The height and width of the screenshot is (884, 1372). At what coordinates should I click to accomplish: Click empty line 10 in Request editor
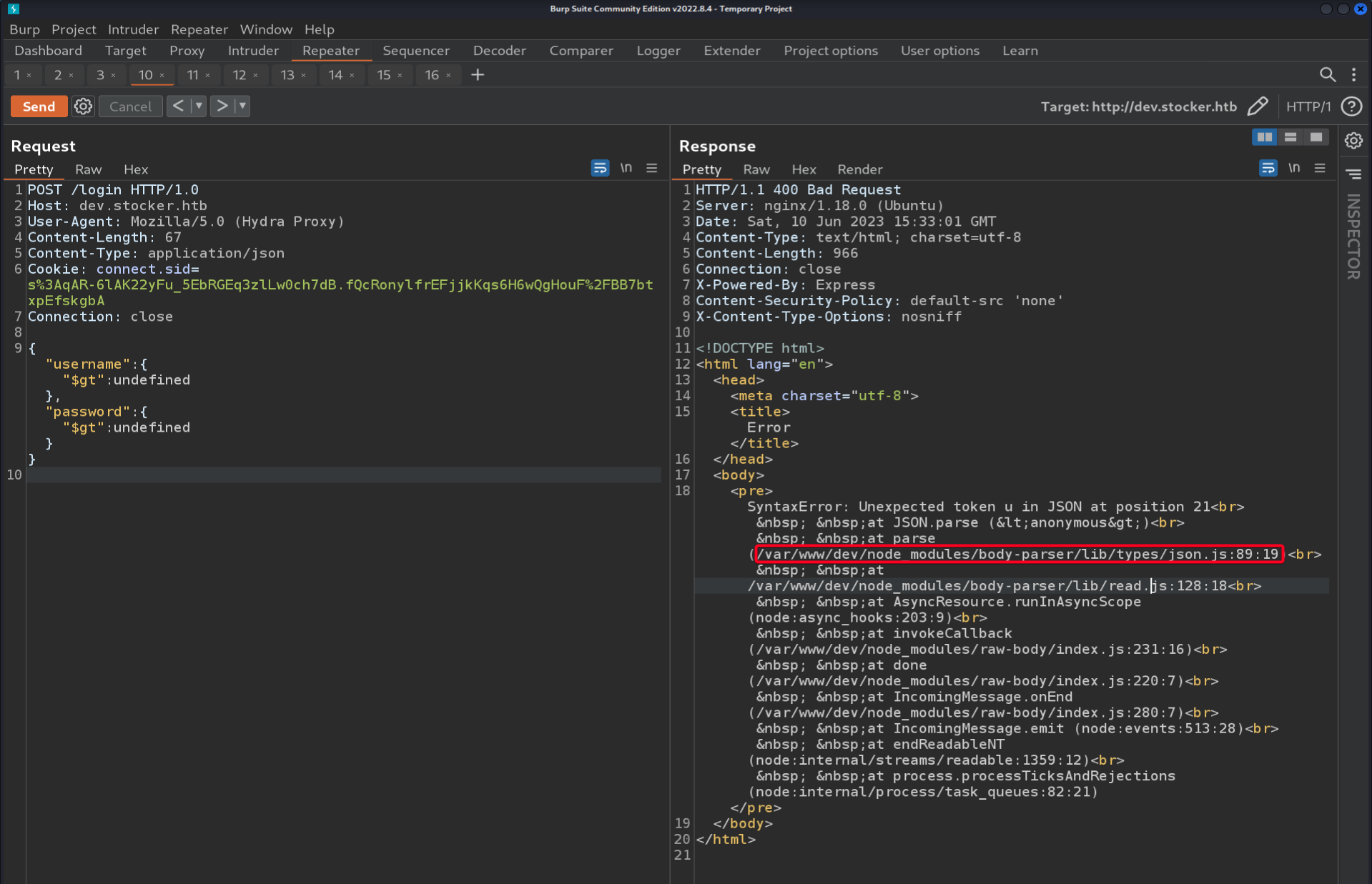tap(343, 475)
